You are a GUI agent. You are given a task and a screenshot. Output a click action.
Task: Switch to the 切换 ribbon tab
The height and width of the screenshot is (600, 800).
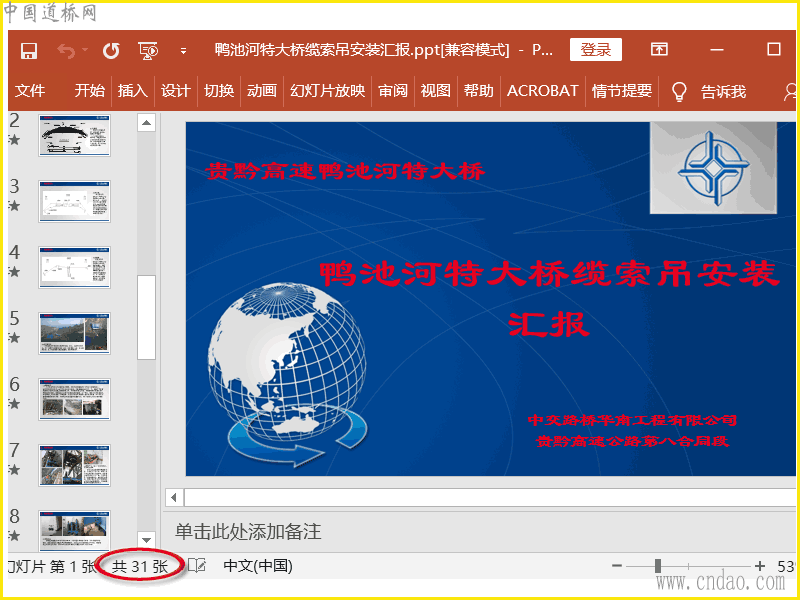(x=219, y=91)
